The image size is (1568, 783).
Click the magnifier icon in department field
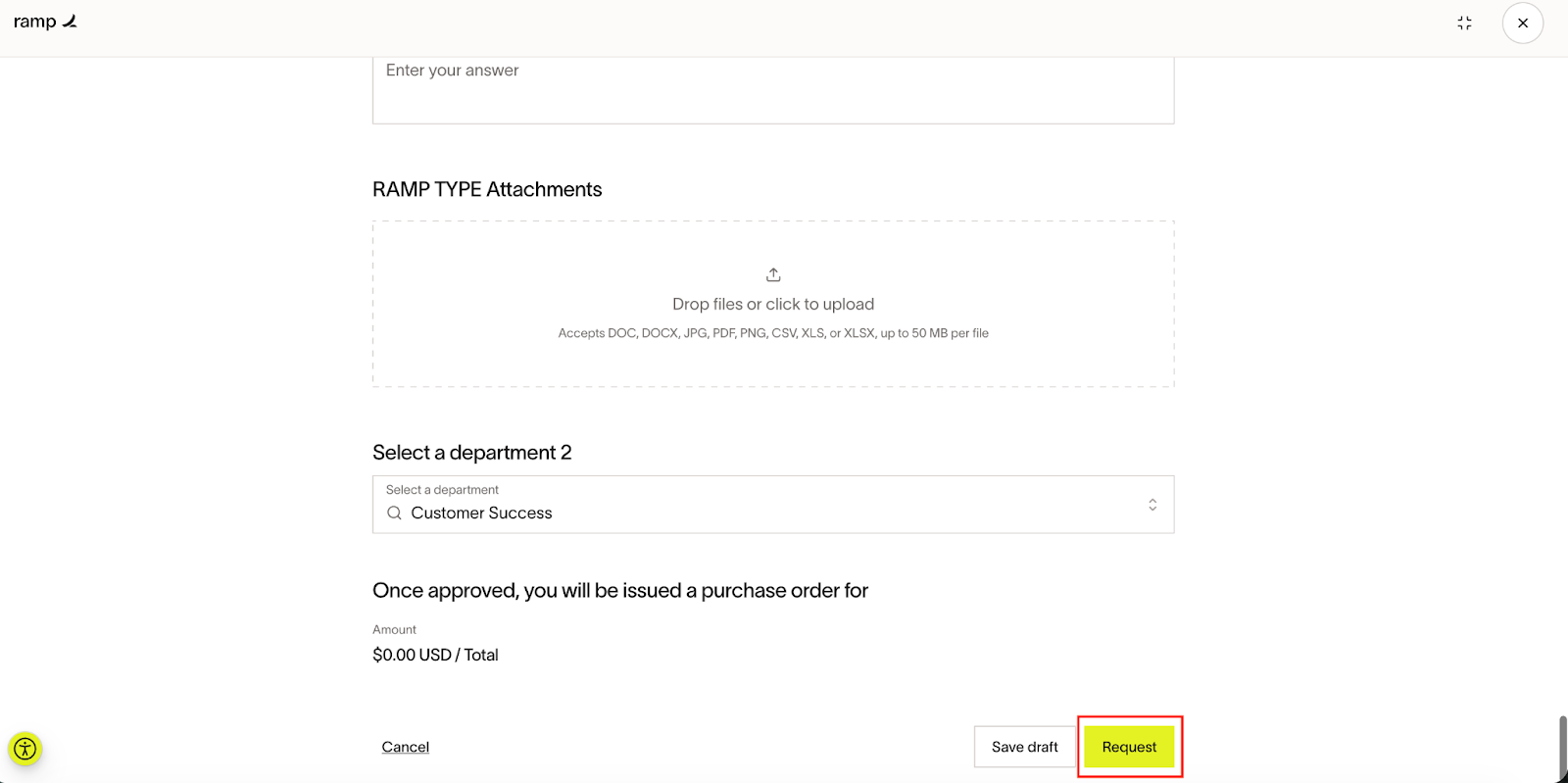394,513
